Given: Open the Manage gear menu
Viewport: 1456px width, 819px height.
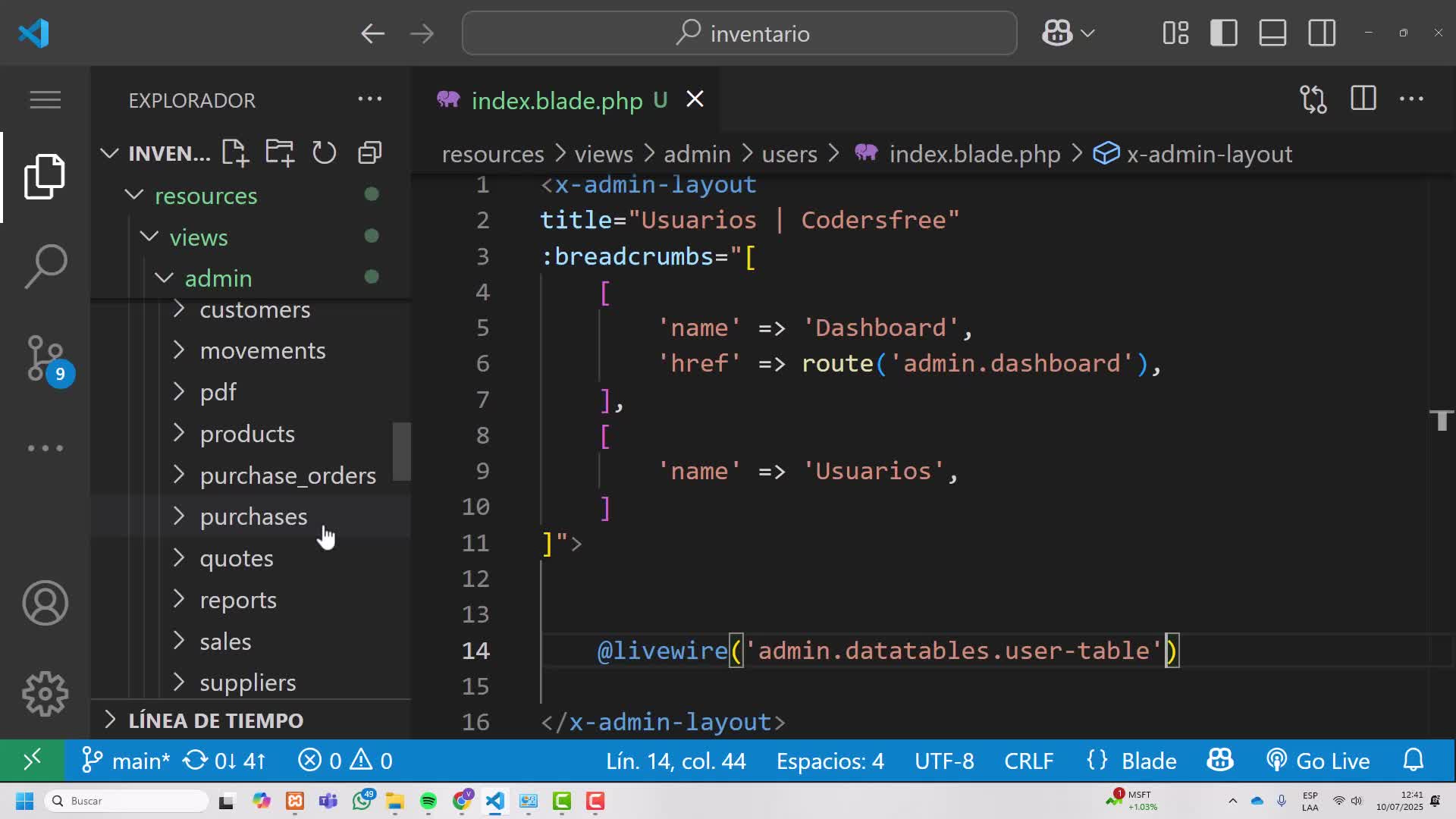Looking at the screenshot, I should click(45, 693).
